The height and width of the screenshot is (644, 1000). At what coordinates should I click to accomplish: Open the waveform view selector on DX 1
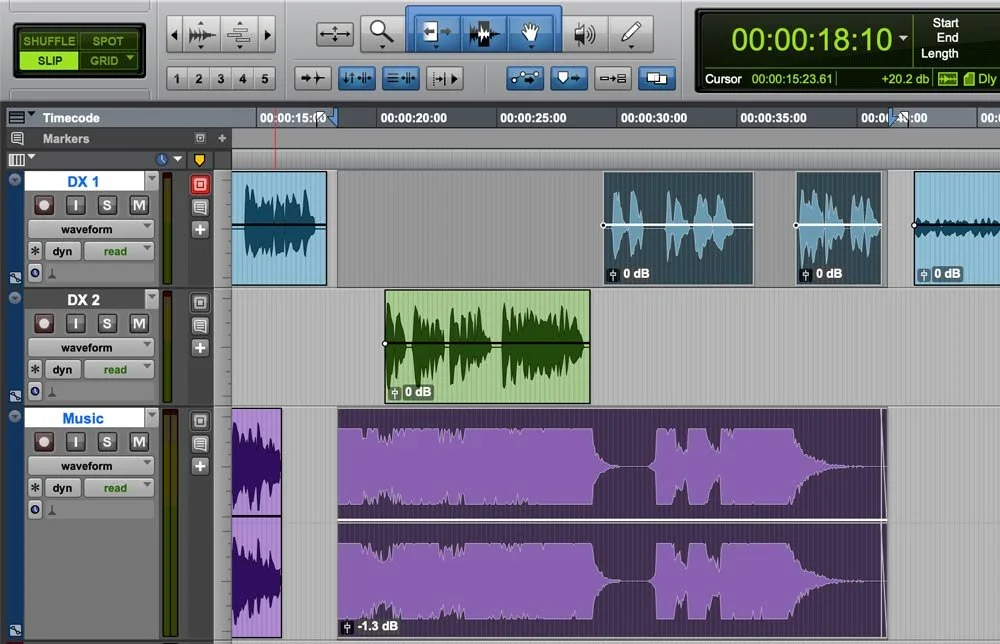click(x=90, y=229)
